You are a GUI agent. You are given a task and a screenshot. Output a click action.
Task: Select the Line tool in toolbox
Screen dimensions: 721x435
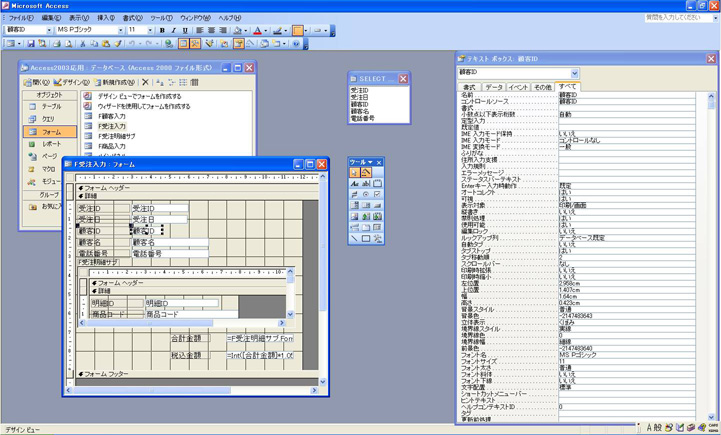pos(355,239)
